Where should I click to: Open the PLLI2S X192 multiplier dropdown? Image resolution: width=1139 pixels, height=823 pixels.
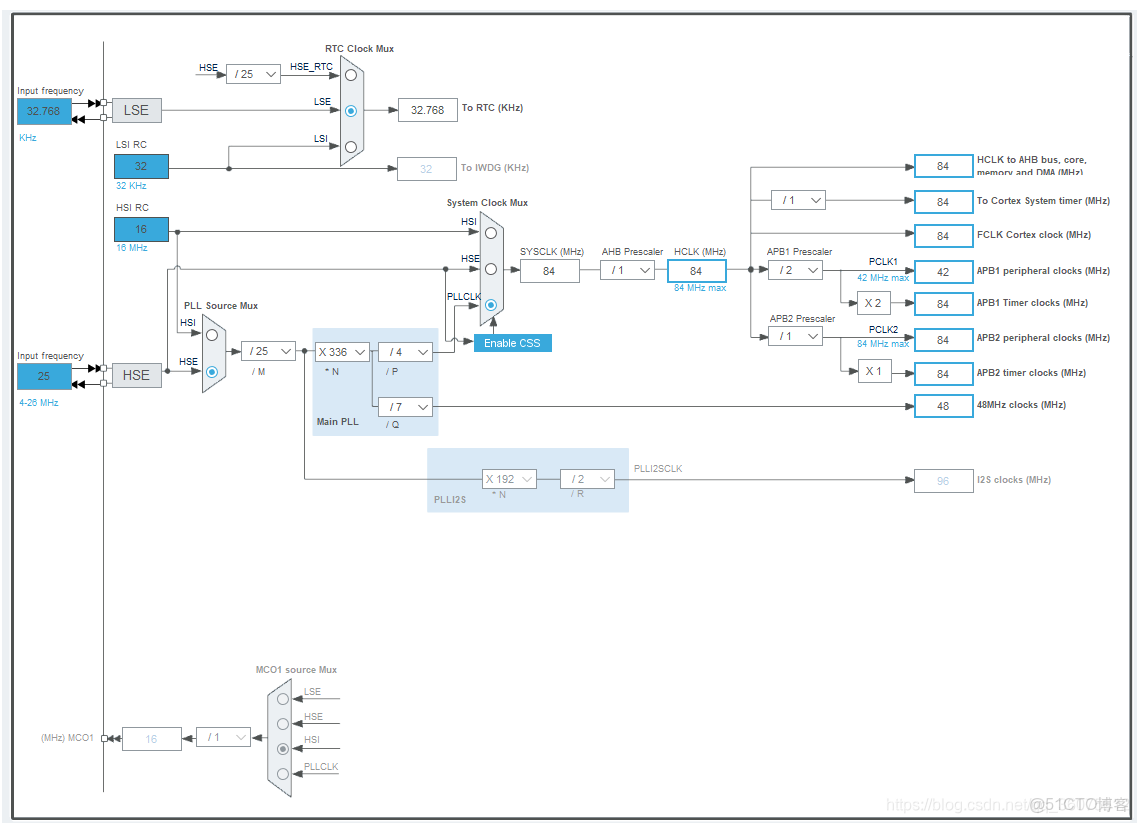[x=509, y=479]
